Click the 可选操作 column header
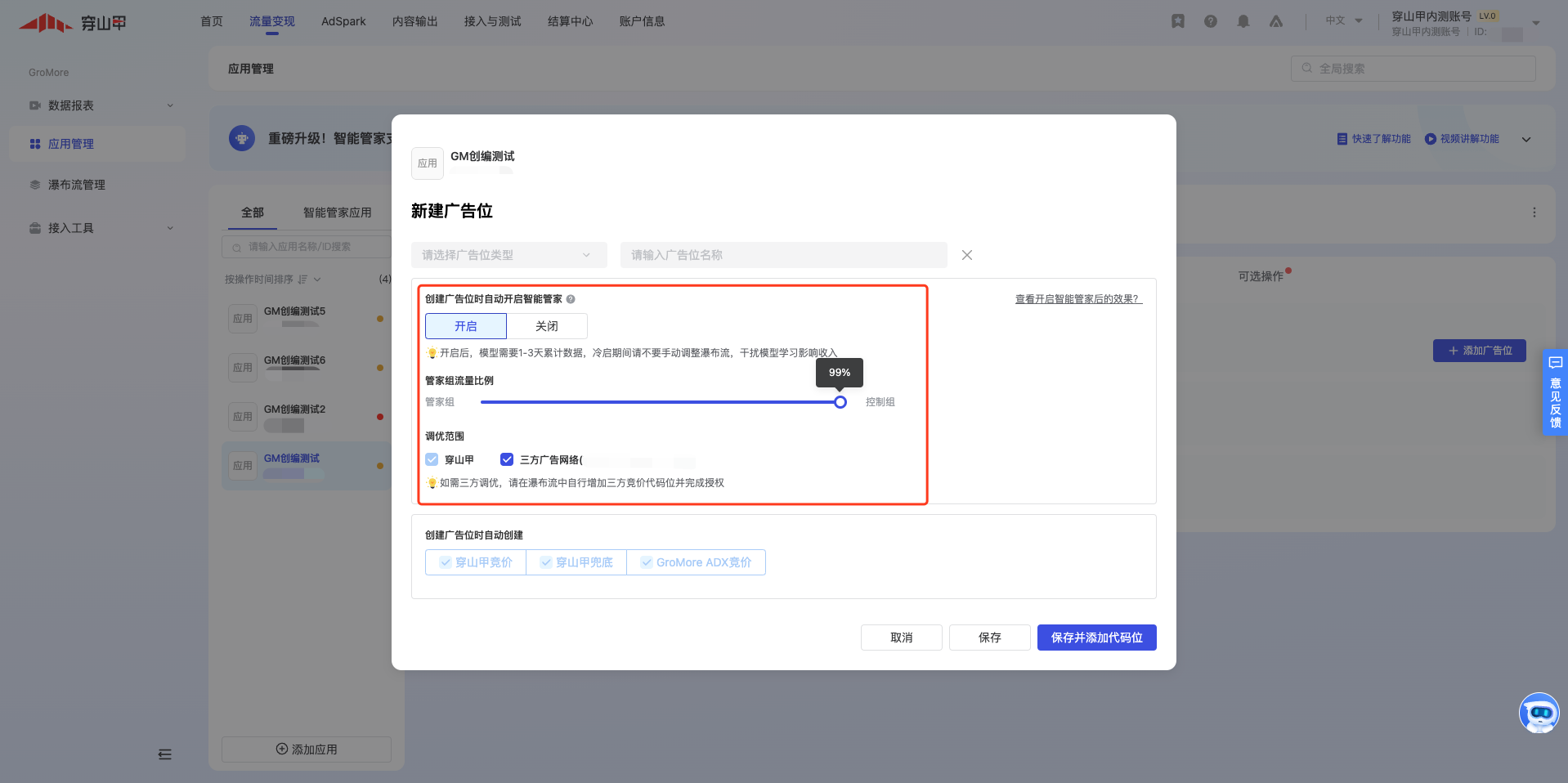Viewport: 1568px width, 783px height. 1261,276
